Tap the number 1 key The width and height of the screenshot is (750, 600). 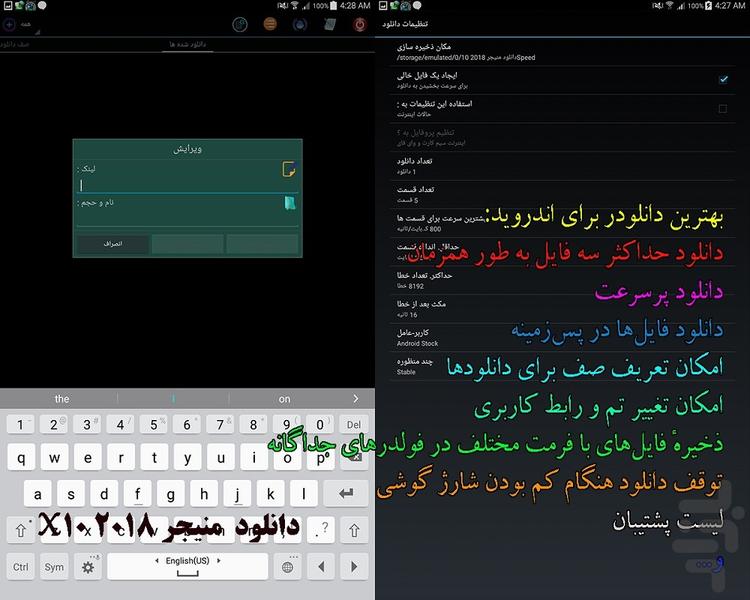[x=21, y=424]
